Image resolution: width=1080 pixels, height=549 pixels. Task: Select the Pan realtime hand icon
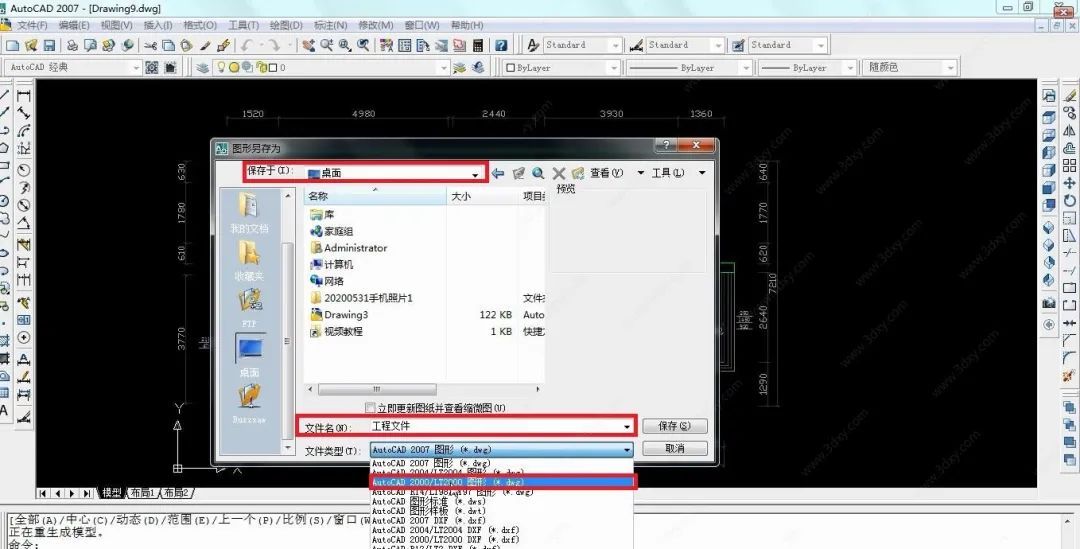(309, 45)
